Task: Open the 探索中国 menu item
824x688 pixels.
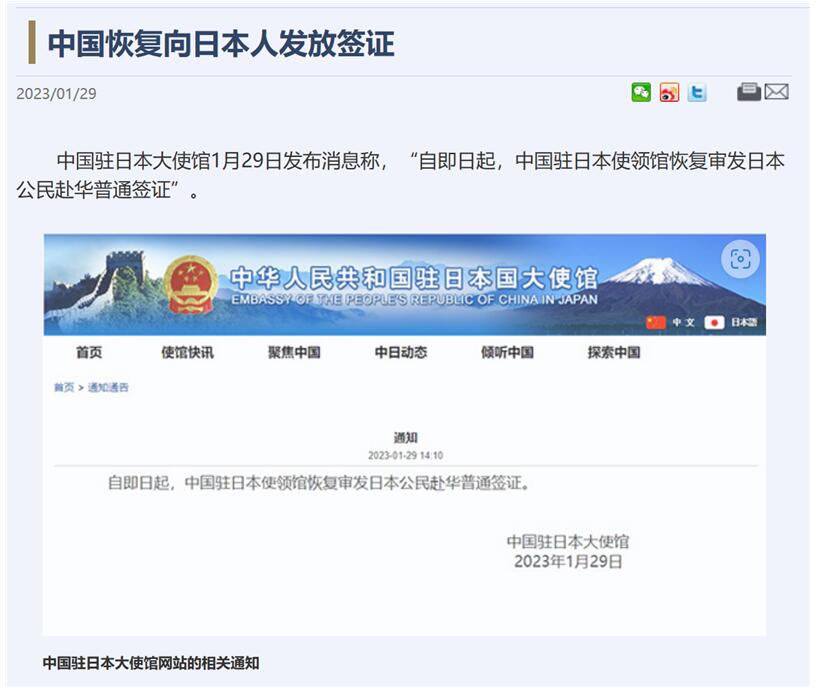Action: click(614, 352)
